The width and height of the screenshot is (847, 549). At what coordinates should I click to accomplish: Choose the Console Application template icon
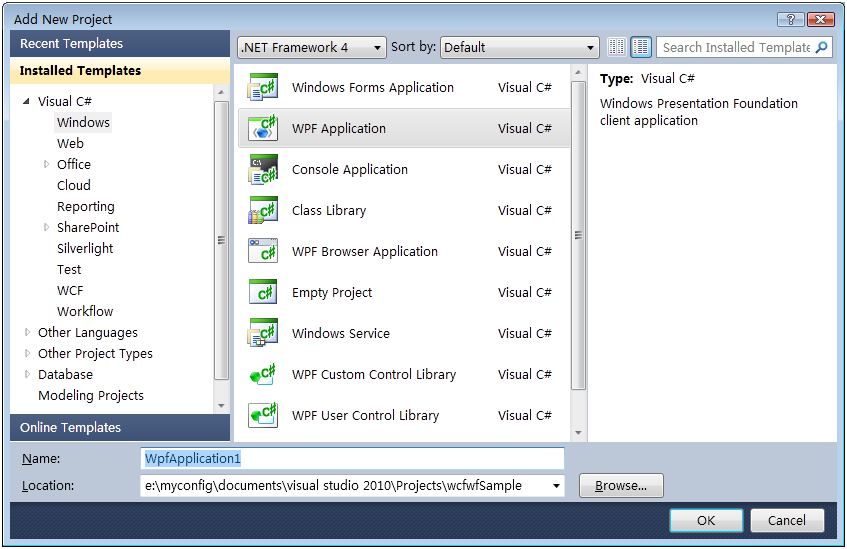pyautogui.click(x=263, y=169)
